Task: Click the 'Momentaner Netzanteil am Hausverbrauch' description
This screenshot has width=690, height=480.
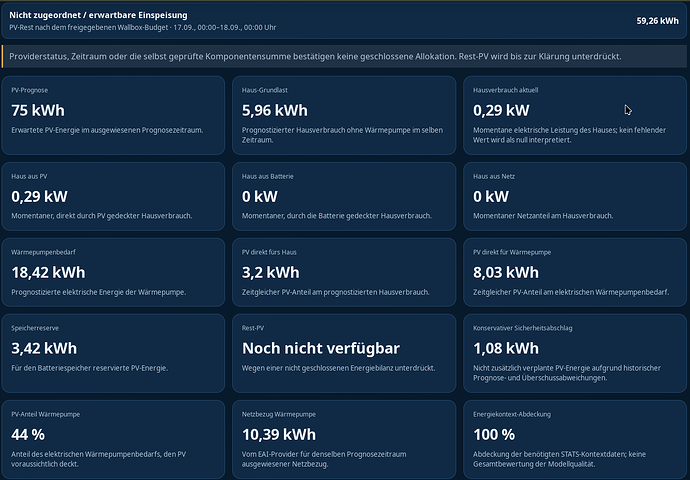Action: click(x=543, y=216)
